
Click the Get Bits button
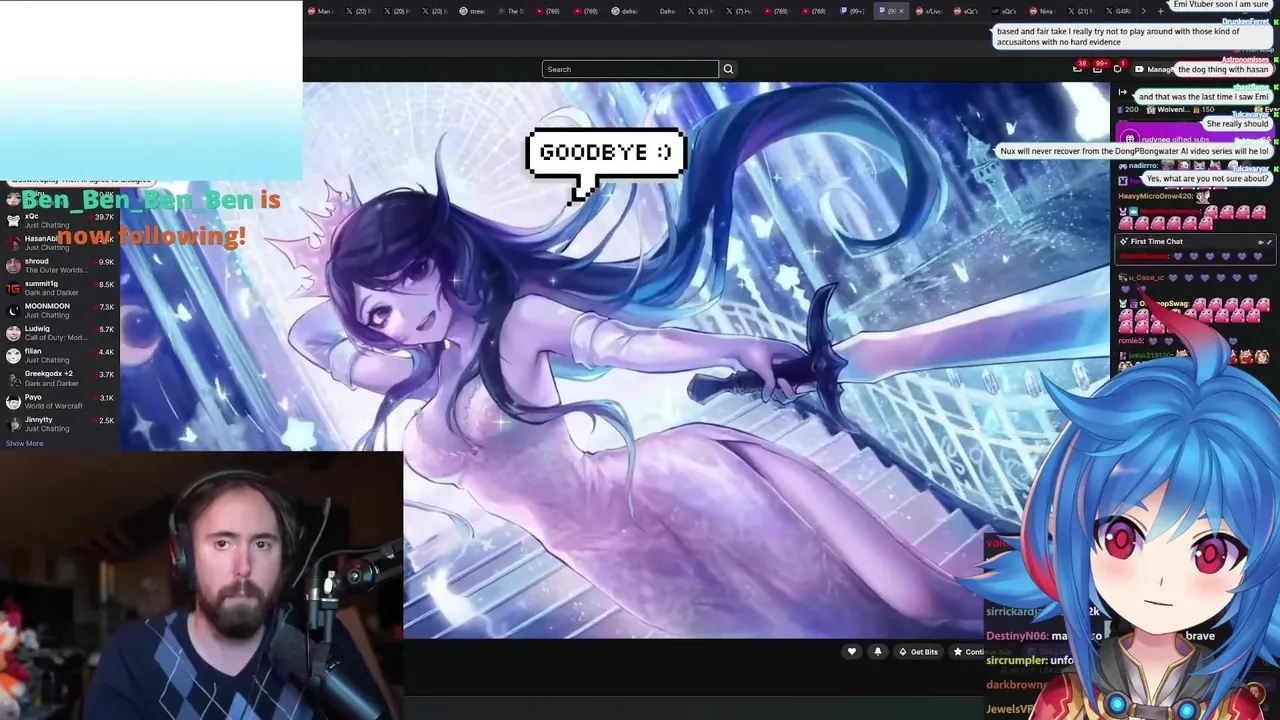tap(918, 652)
